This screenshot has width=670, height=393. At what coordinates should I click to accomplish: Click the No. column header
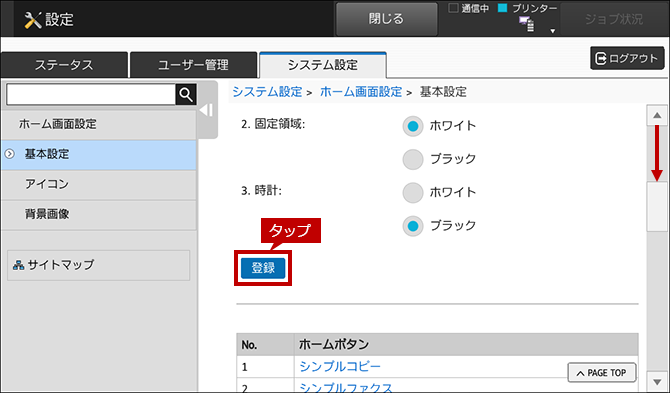(x=265, y=344)
